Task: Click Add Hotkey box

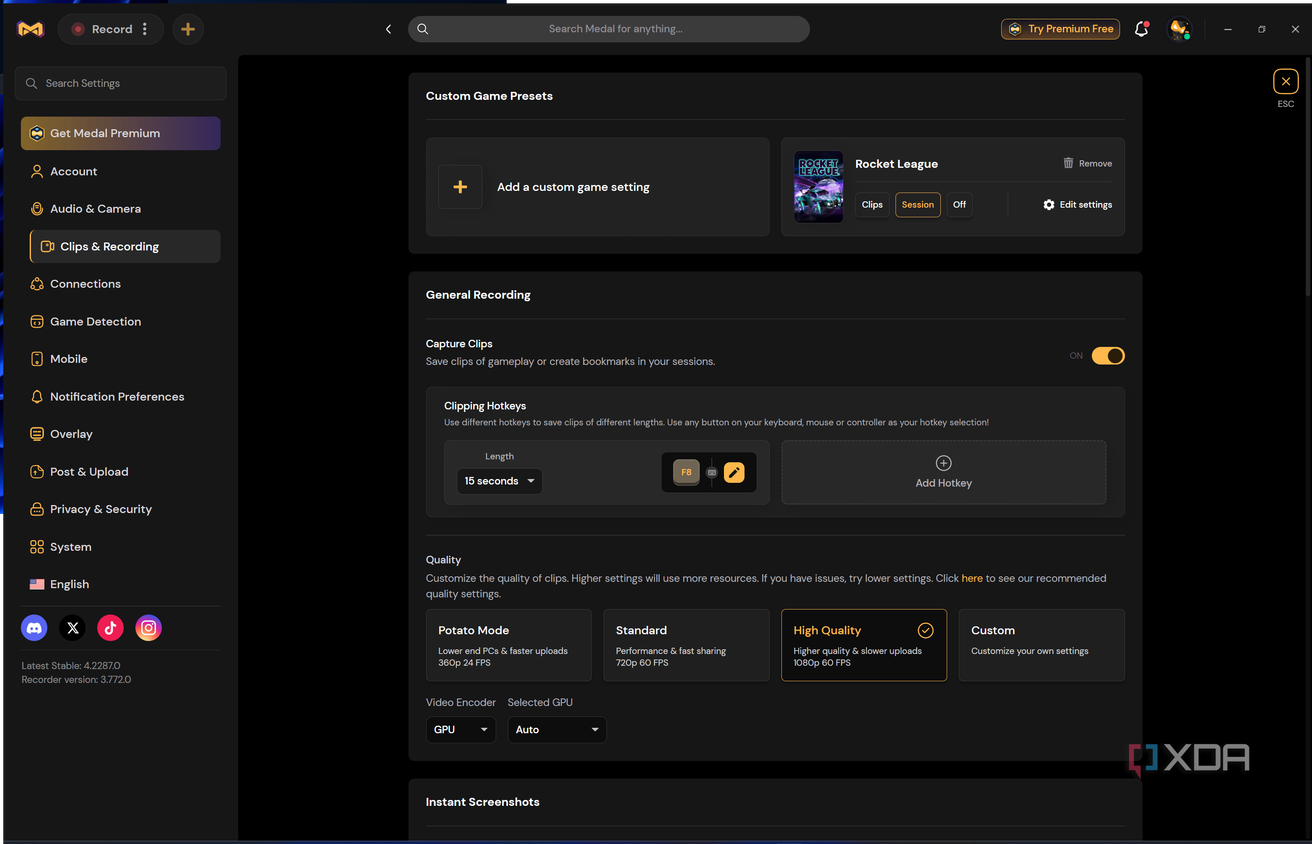Action: click(944, 472)
